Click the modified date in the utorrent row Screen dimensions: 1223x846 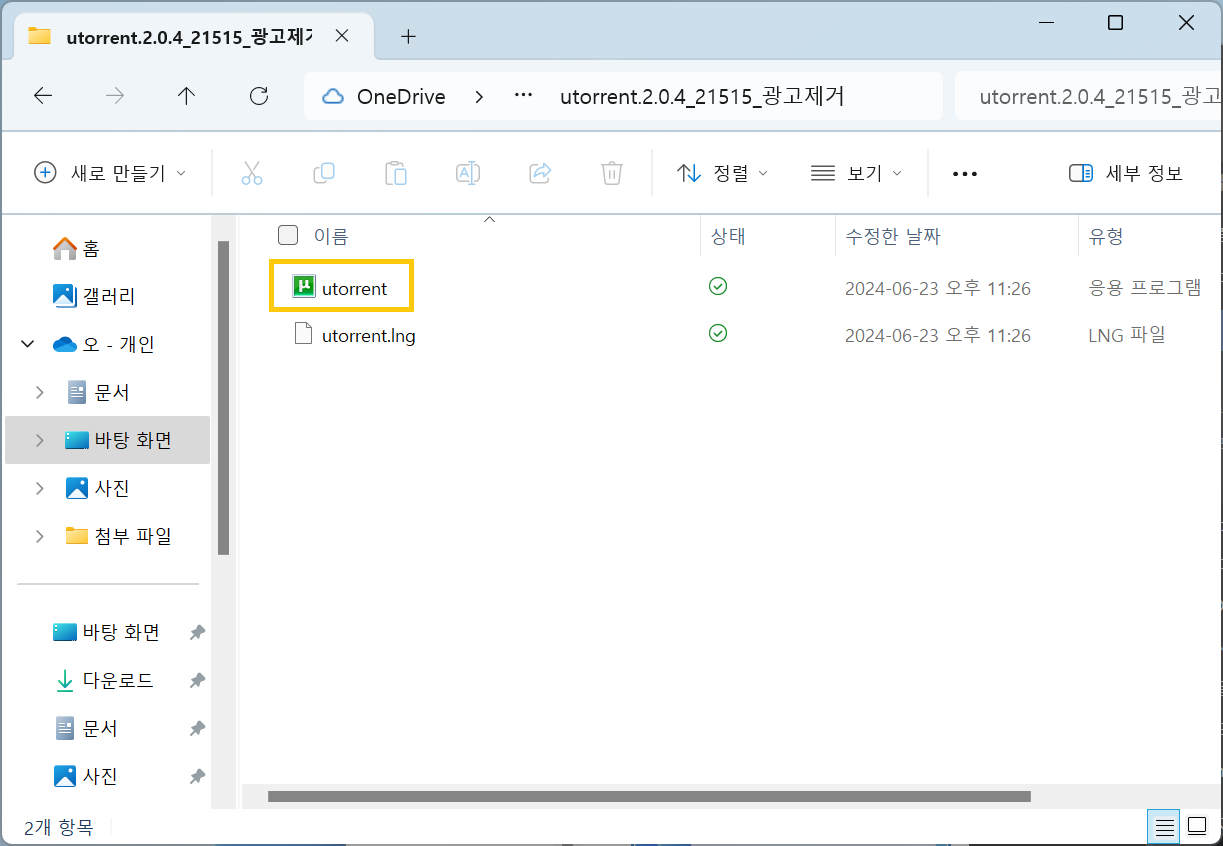[x=938, y=288]
